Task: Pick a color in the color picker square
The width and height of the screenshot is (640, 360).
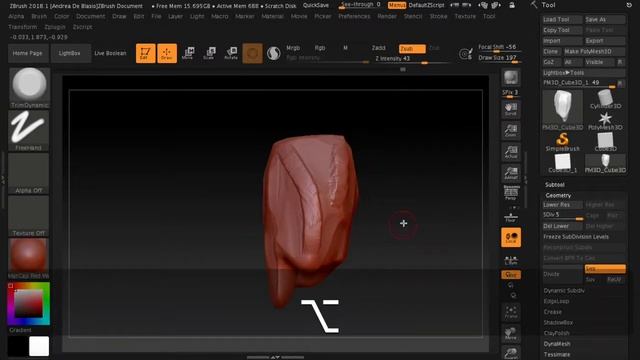Action: (29, 303)
